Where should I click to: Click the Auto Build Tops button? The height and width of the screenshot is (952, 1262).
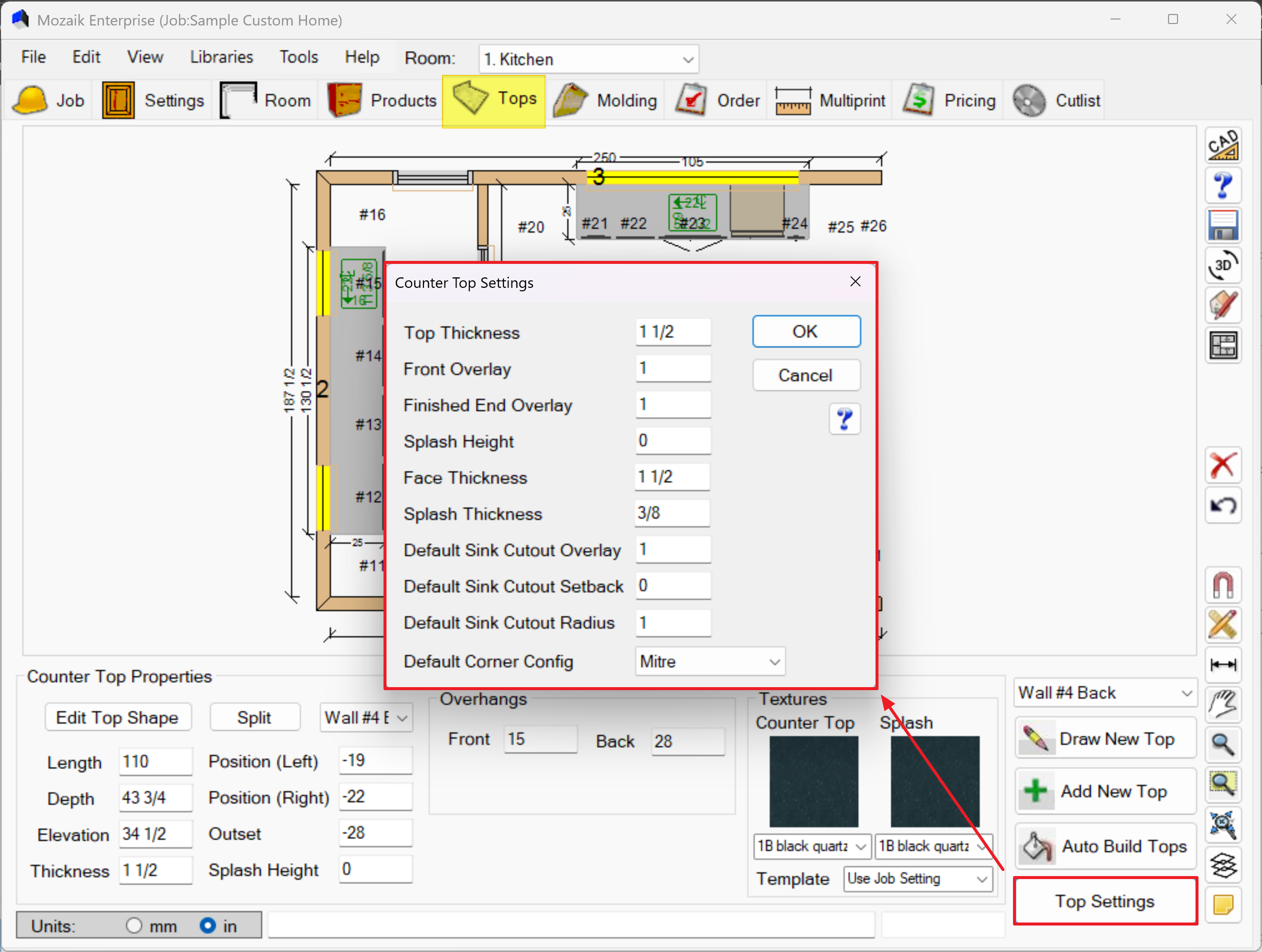[1105, 846]
